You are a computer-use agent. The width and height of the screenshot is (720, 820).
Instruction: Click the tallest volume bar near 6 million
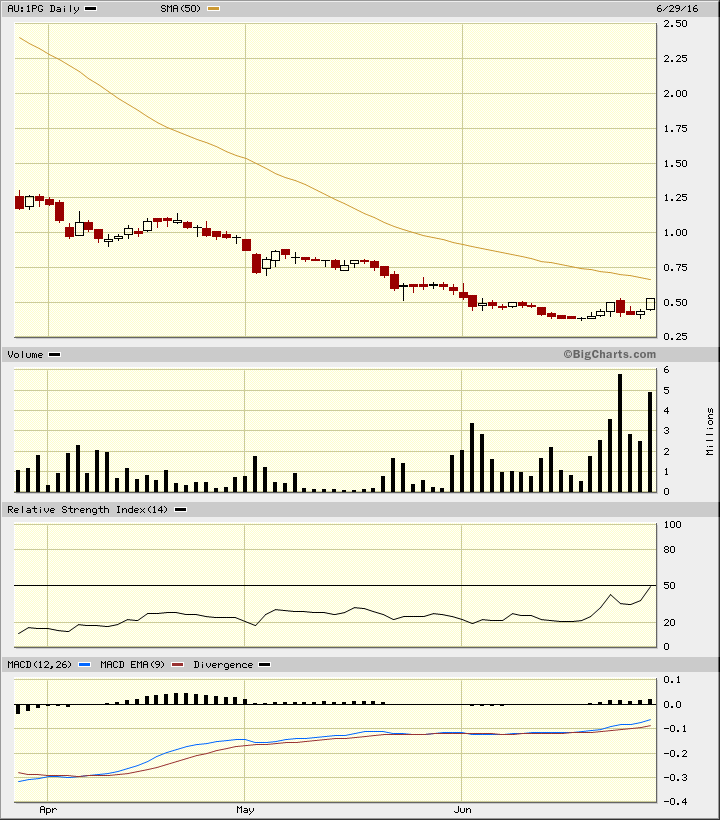tap(620, 433)
